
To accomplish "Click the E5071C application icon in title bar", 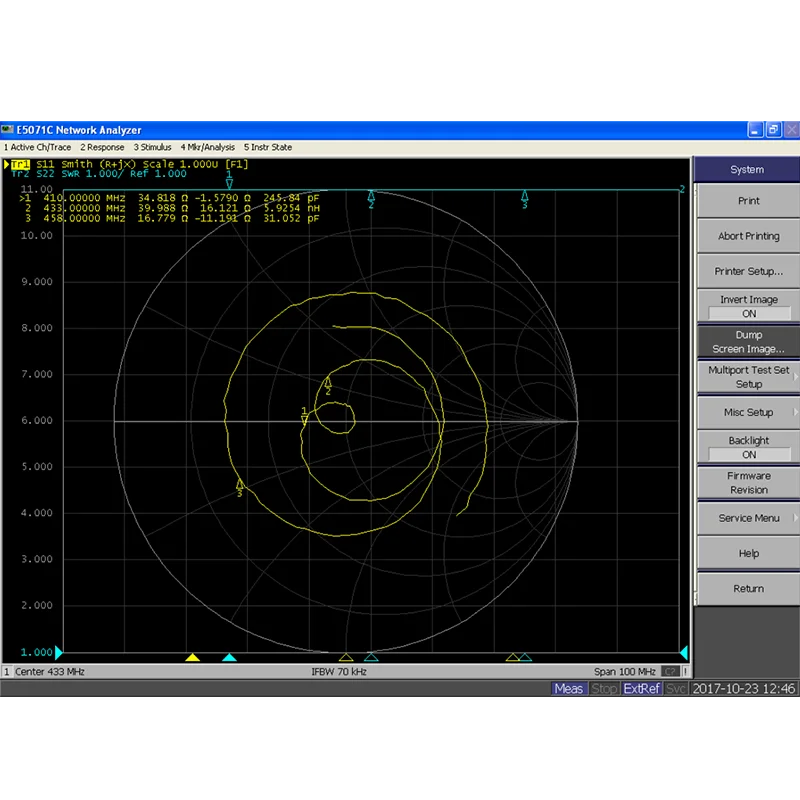I will coord(7,130).
